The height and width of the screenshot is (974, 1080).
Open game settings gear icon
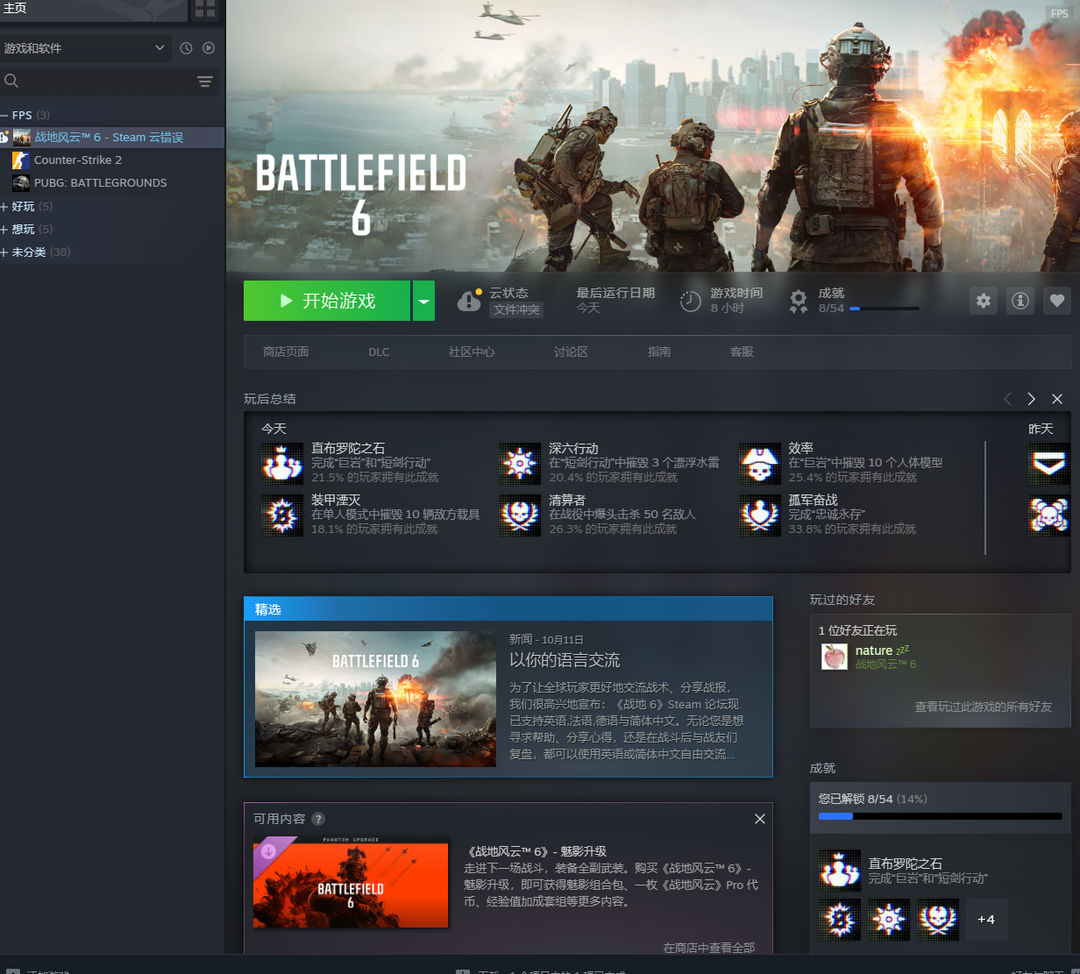984,301
